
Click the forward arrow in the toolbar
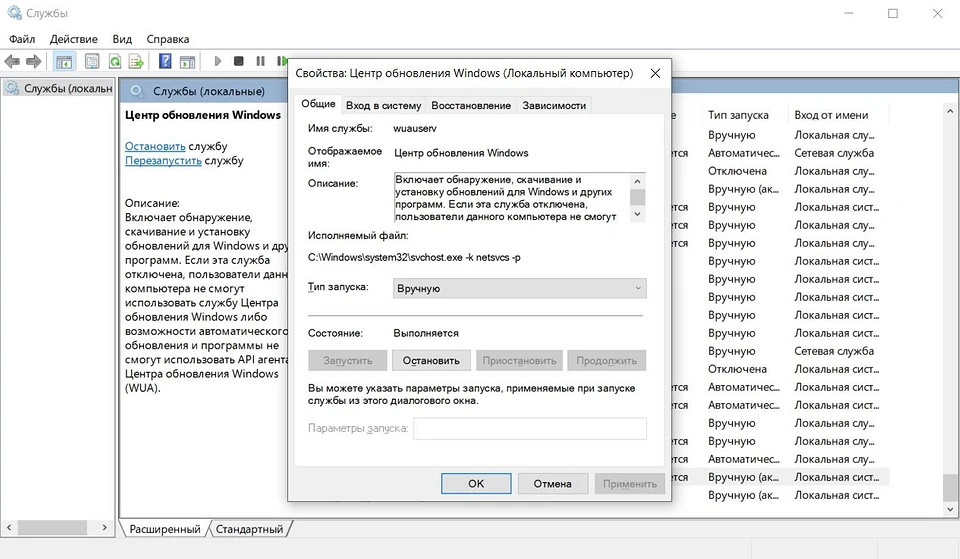click(34, 62)
